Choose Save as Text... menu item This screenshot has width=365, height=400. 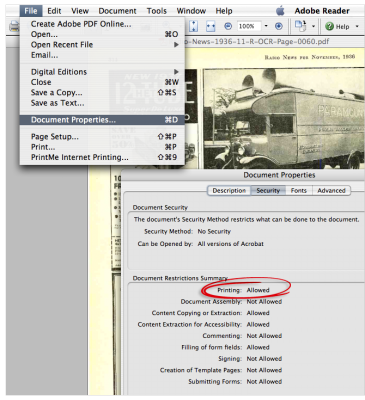(x=102, y=103)
